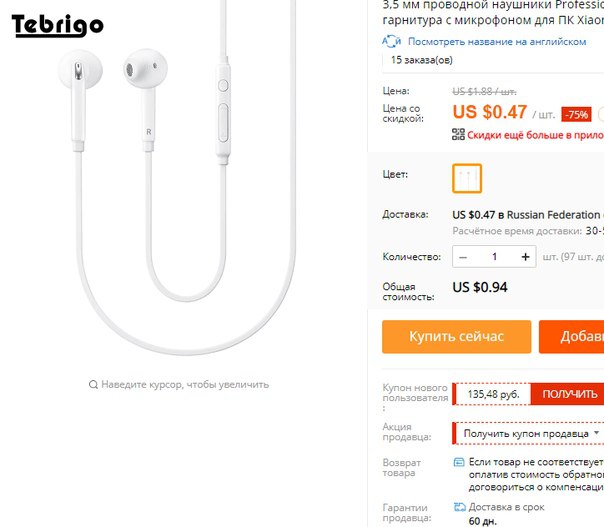
Task: Click the Добавить в корзину button
Action: coord(572,337)
